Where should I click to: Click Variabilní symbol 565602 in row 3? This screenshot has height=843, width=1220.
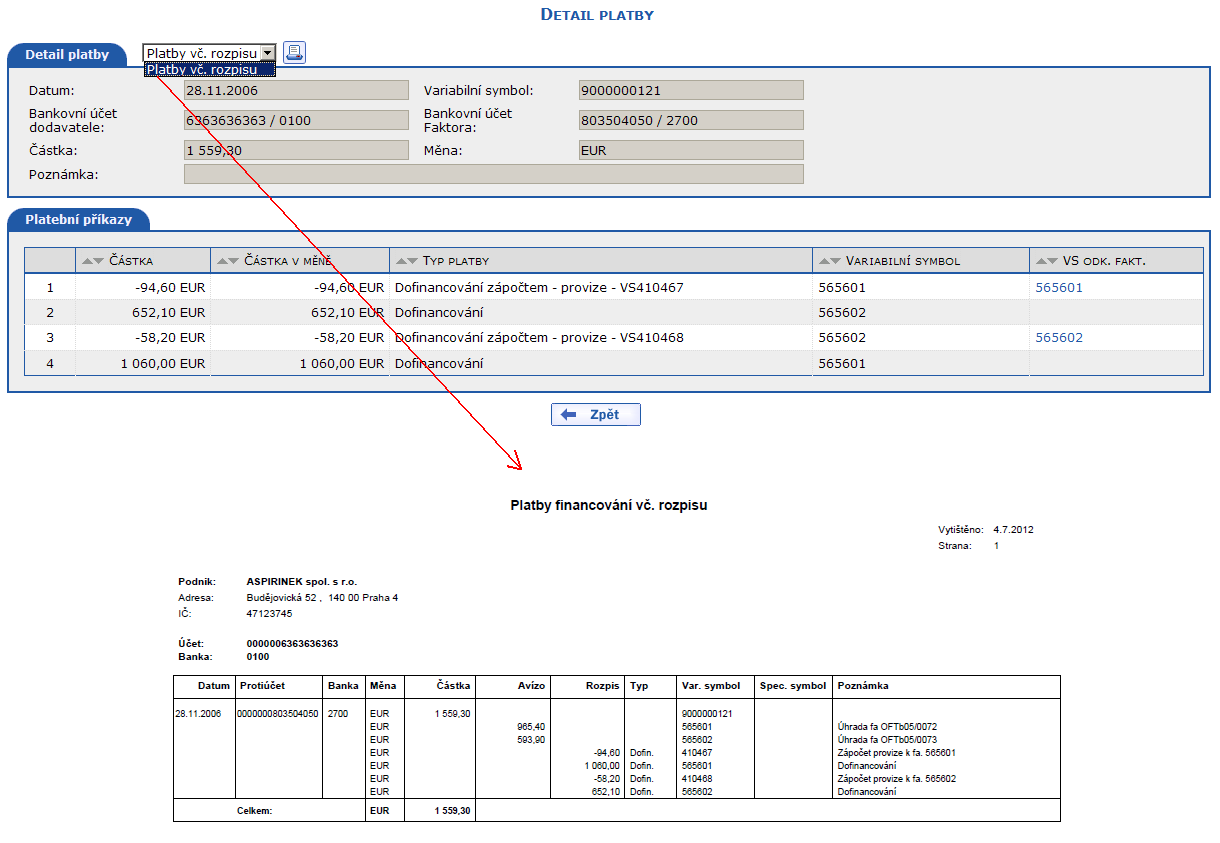pos(842,337)
